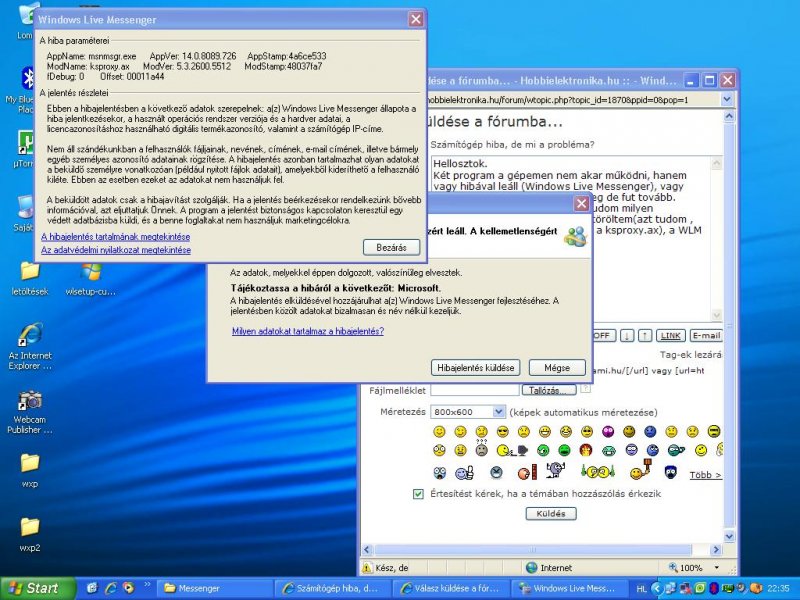Select Az Internet Explorer desktop shortcut

[30, 346]
